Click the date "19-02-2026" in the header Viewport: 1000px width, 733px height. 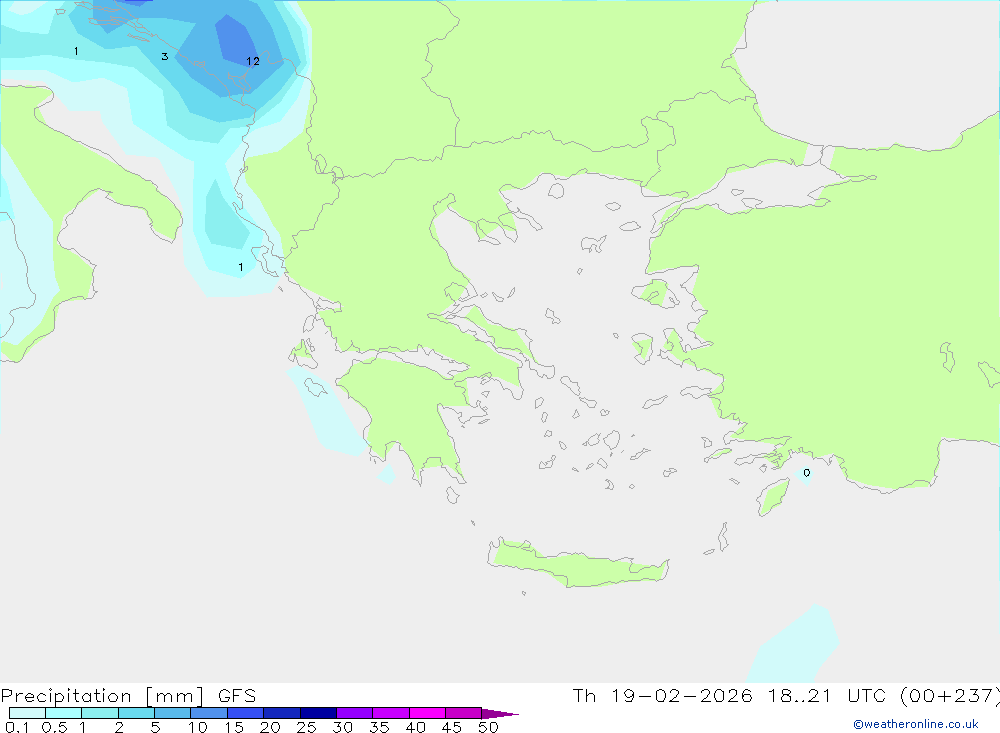(681, 696)
